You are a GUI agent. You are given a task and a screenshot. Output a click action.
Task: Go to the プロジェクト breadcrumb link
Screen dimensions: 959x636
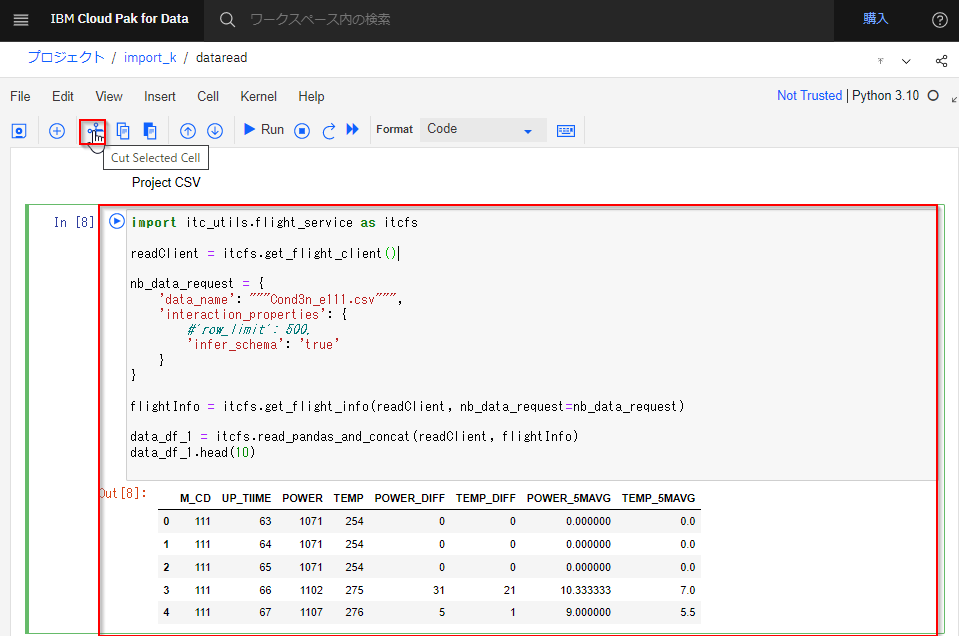[x=66, y=57]
